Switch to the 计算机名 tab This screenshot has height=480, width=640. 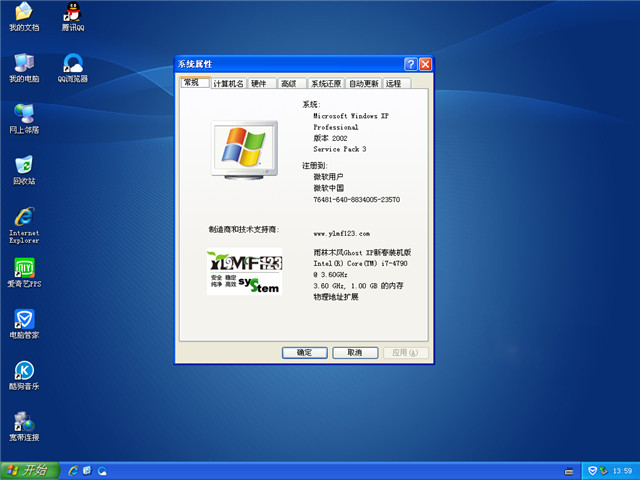coord(229,83)
